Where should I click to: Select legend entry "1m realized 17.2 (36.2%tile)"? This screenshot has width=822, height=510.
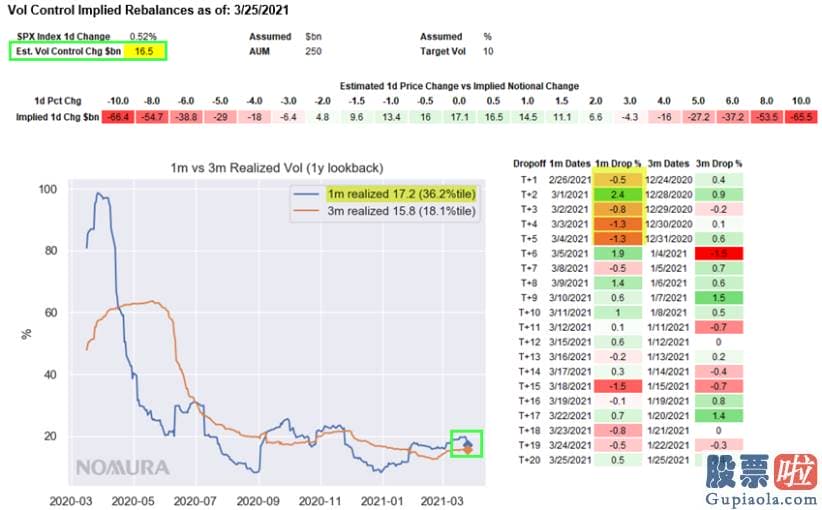click(402, 194)
